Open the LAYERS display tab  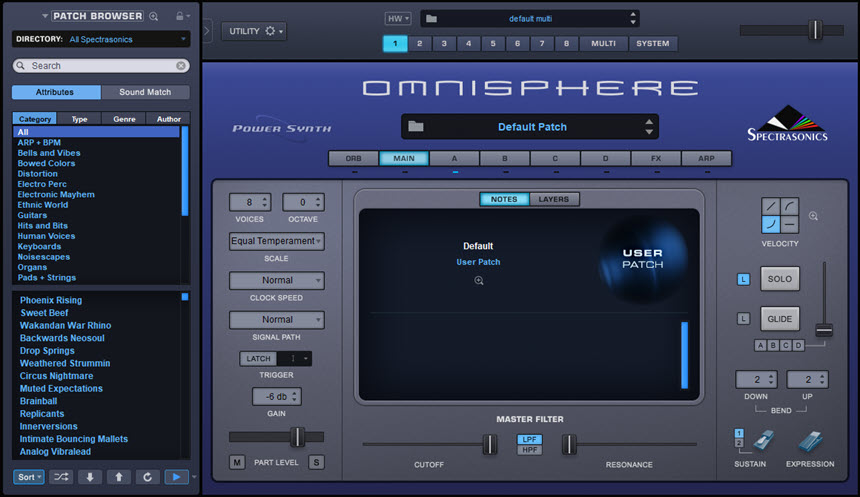tap(553, 199)
